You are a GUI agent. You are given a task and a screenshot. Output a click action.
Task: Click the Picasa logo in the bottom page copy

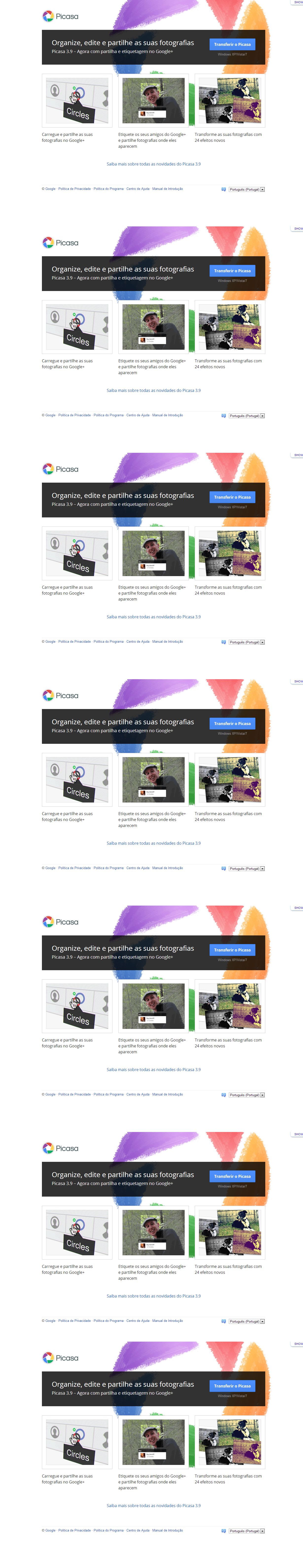(x=60, y=1358)
